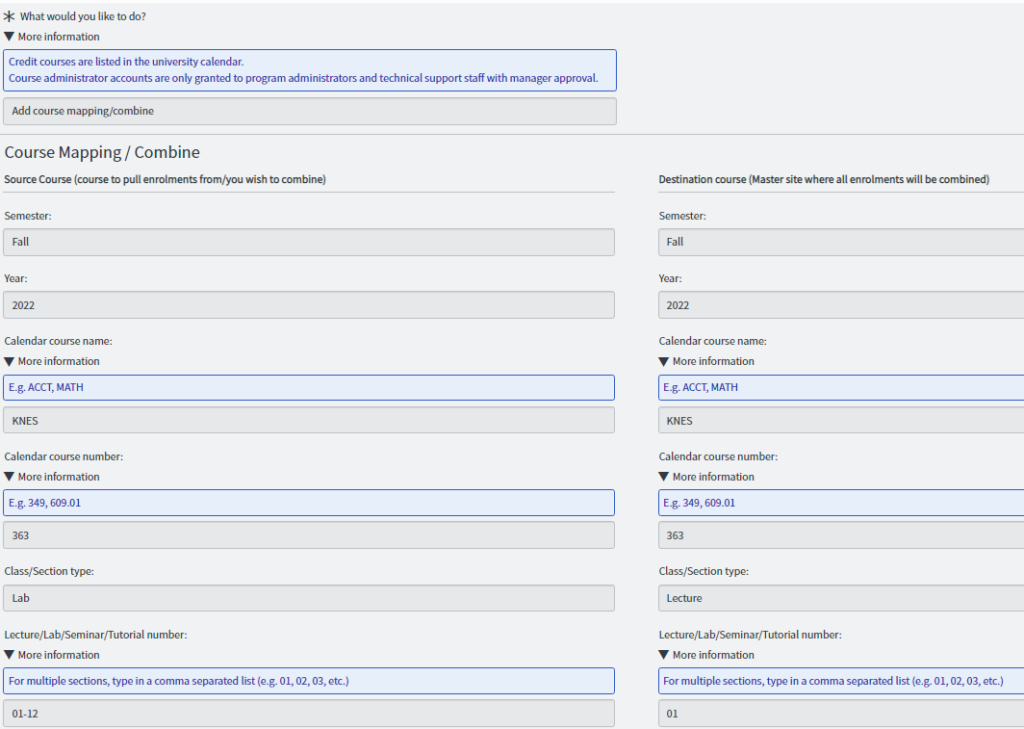Open the source course Semester dropdown
This screenshot has width=1024, height=729.
tap(309, 242)
